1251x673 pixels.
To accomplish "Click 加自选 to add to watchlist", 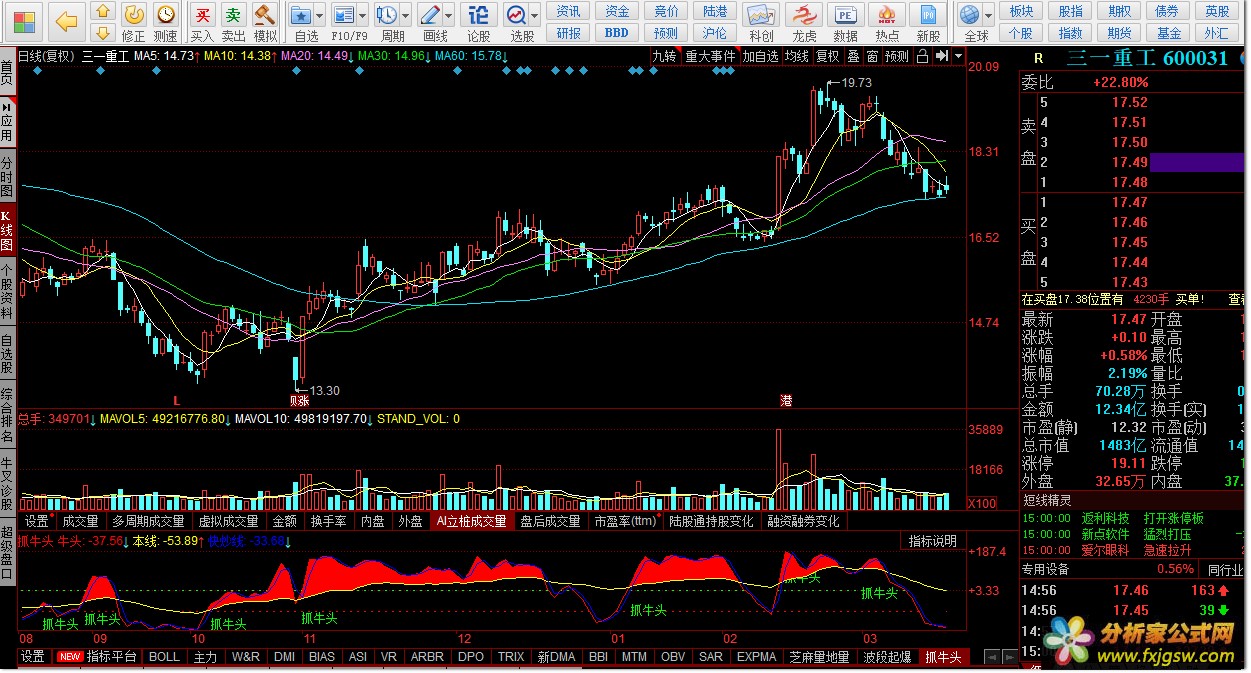I will coord(760,56).
